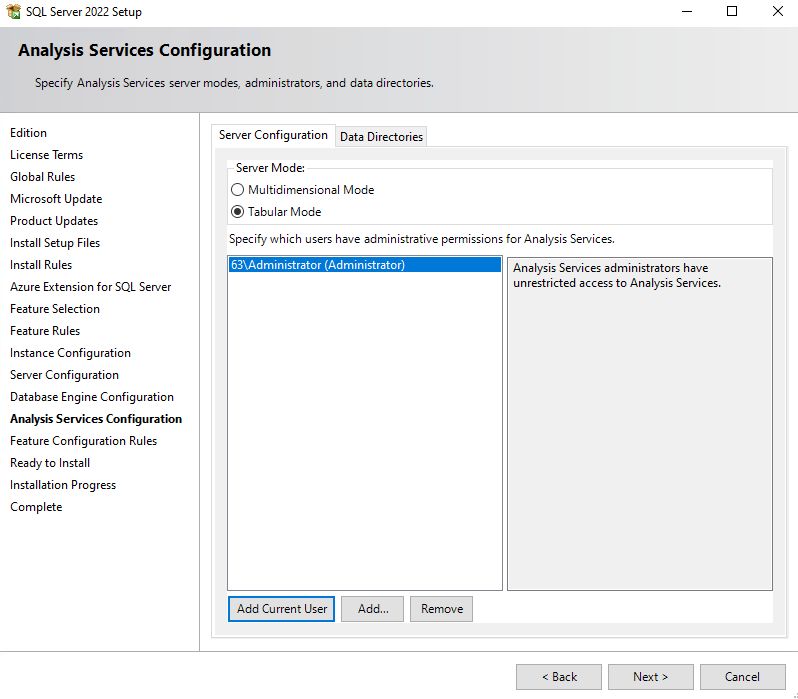The width and height of the screenshot is (798, 699).
Task: Select 63\Administrator in the administrators list
Action: [364, 265]
